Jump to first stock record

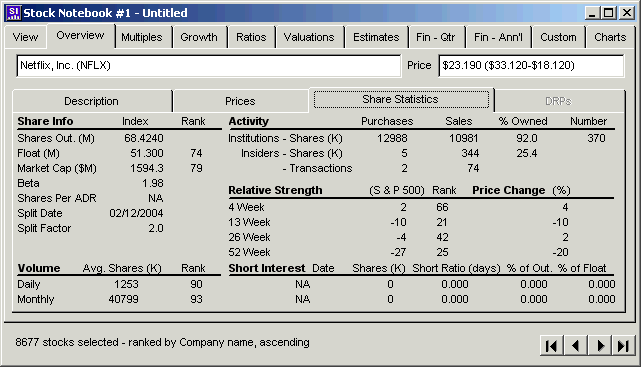[551, 346]
